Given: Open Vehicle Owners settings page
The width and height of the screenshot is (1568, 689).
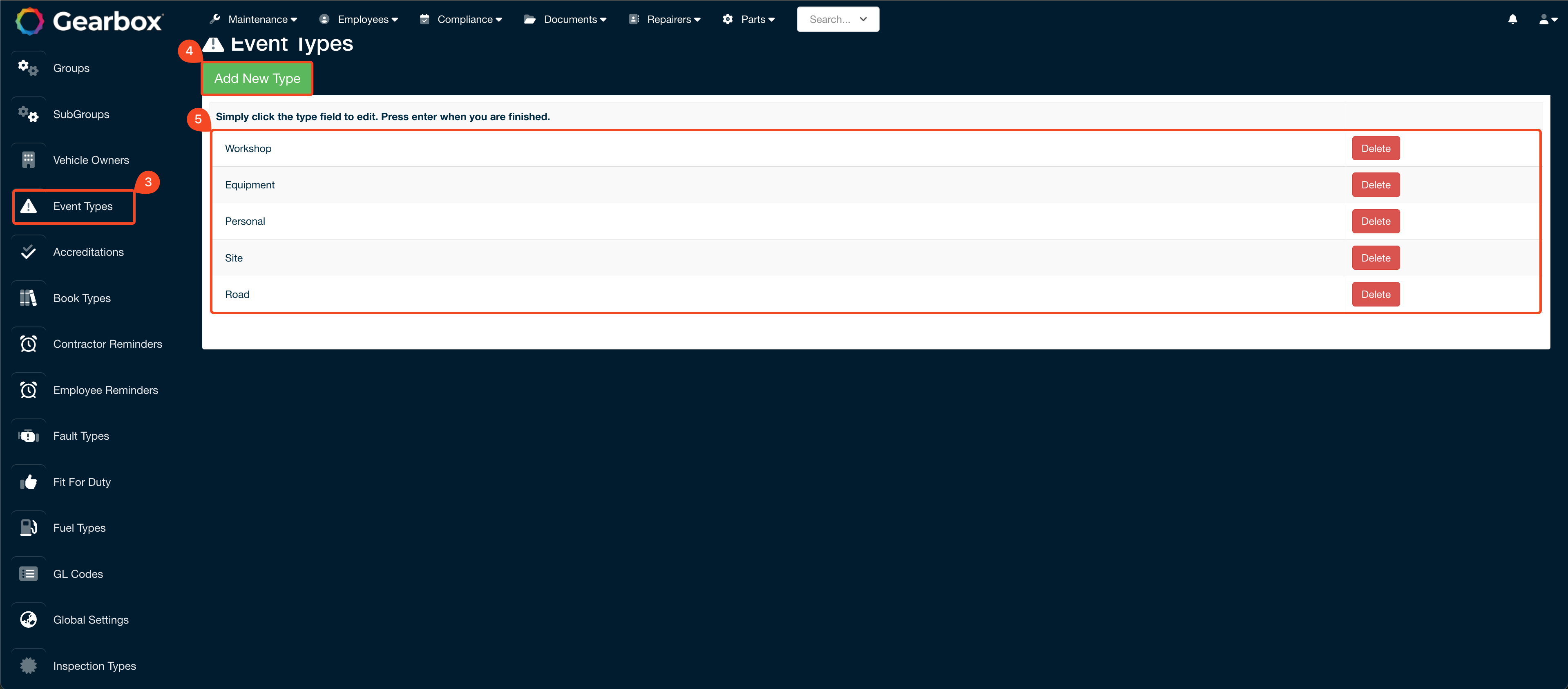Looking at the screenshot, I should (x=91, y=160).
